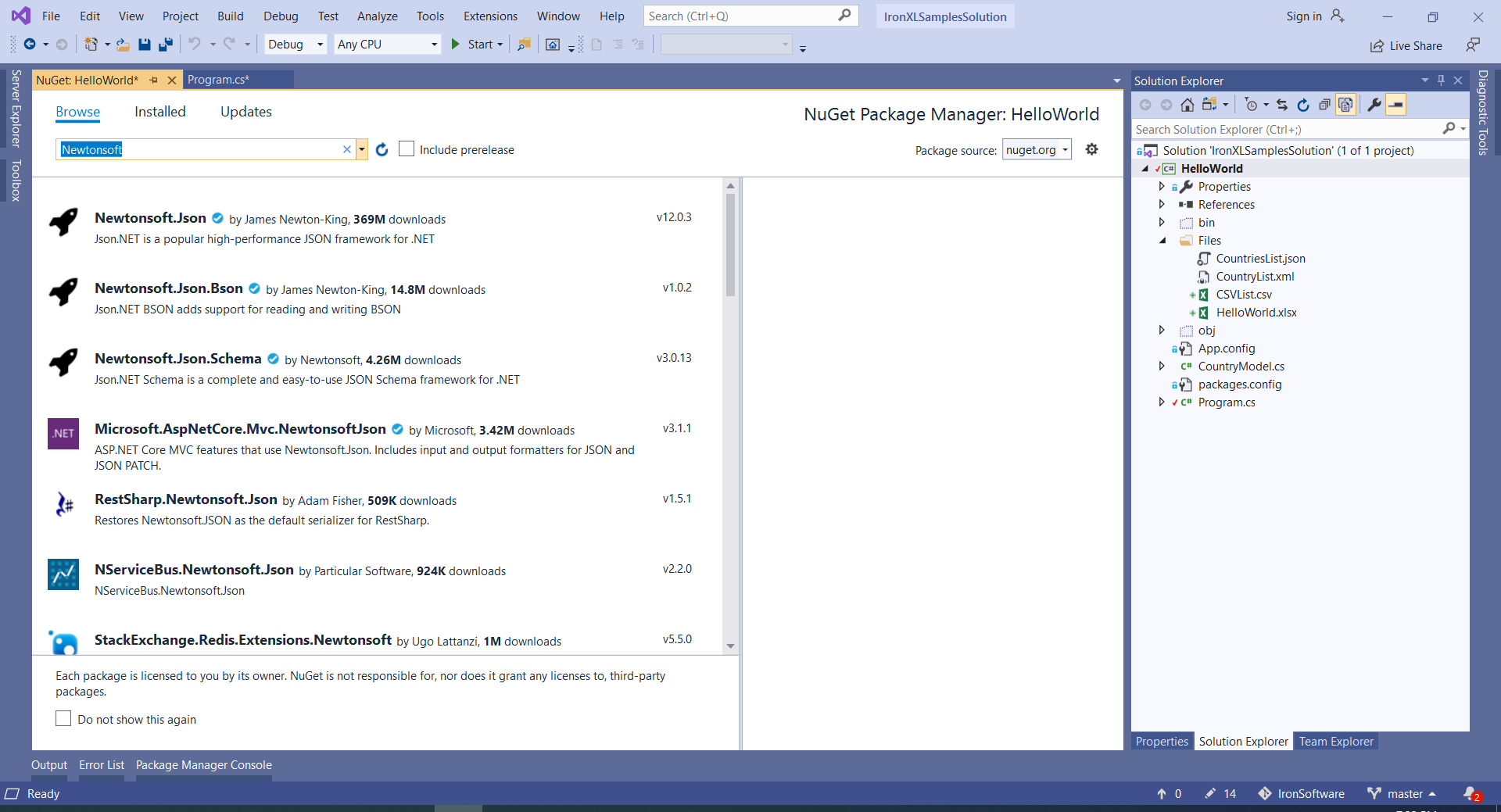Open the Package Manager Console tab
The height and width of the screenshot is (812, 1501).
[204, 765]
